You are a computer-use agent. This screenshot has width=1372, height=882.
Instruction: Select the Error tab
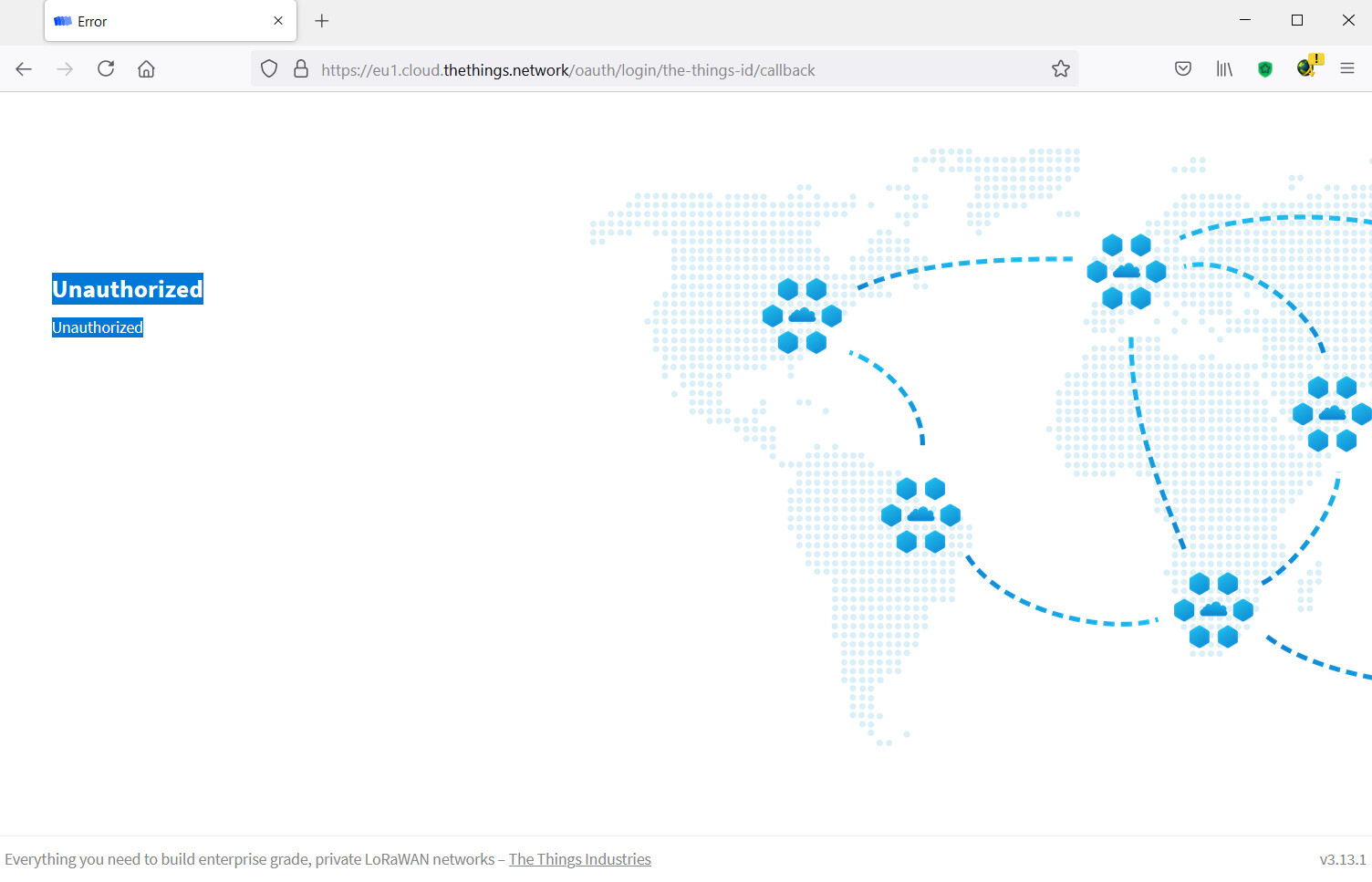tap(171, 21)
